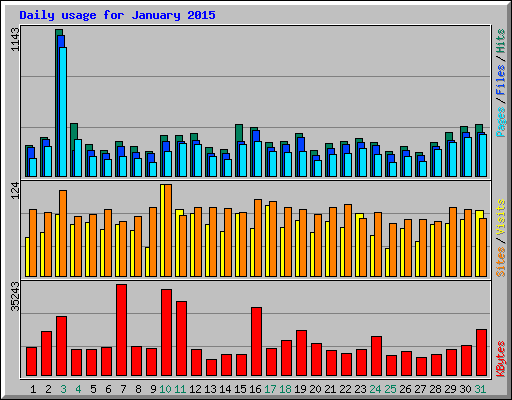Click the cyan Pages bar for day 16
Image resolution: width=512 pixels, height=400 pixels.
258,159
